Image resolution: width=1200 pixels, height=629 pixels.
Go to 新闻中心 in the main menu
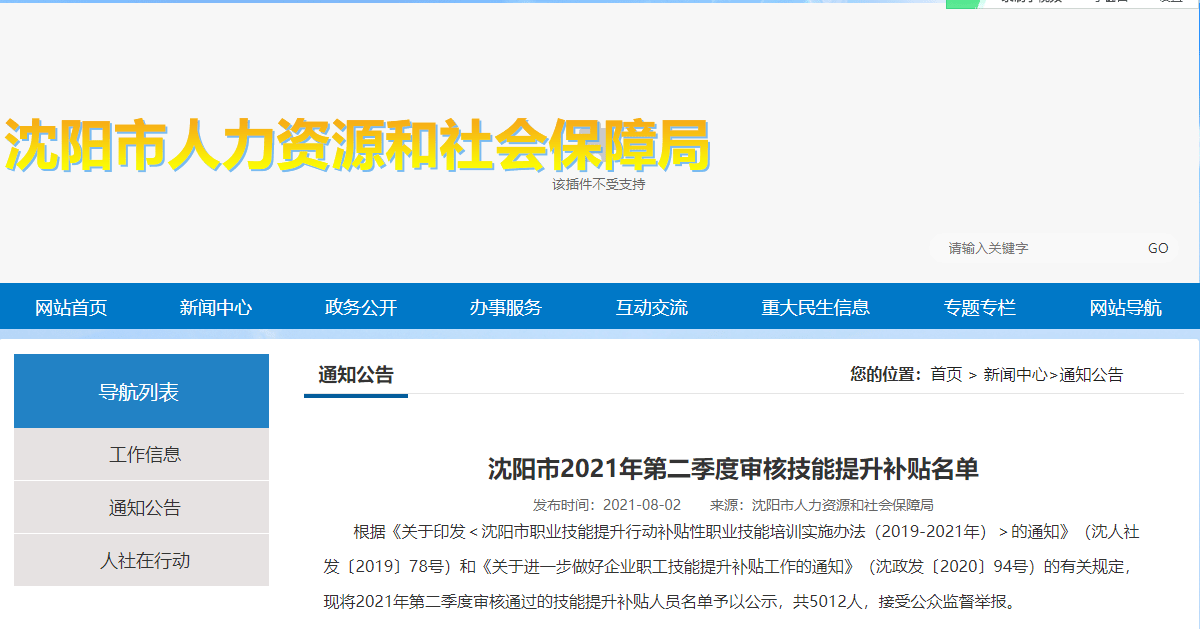tap(216, 308)
